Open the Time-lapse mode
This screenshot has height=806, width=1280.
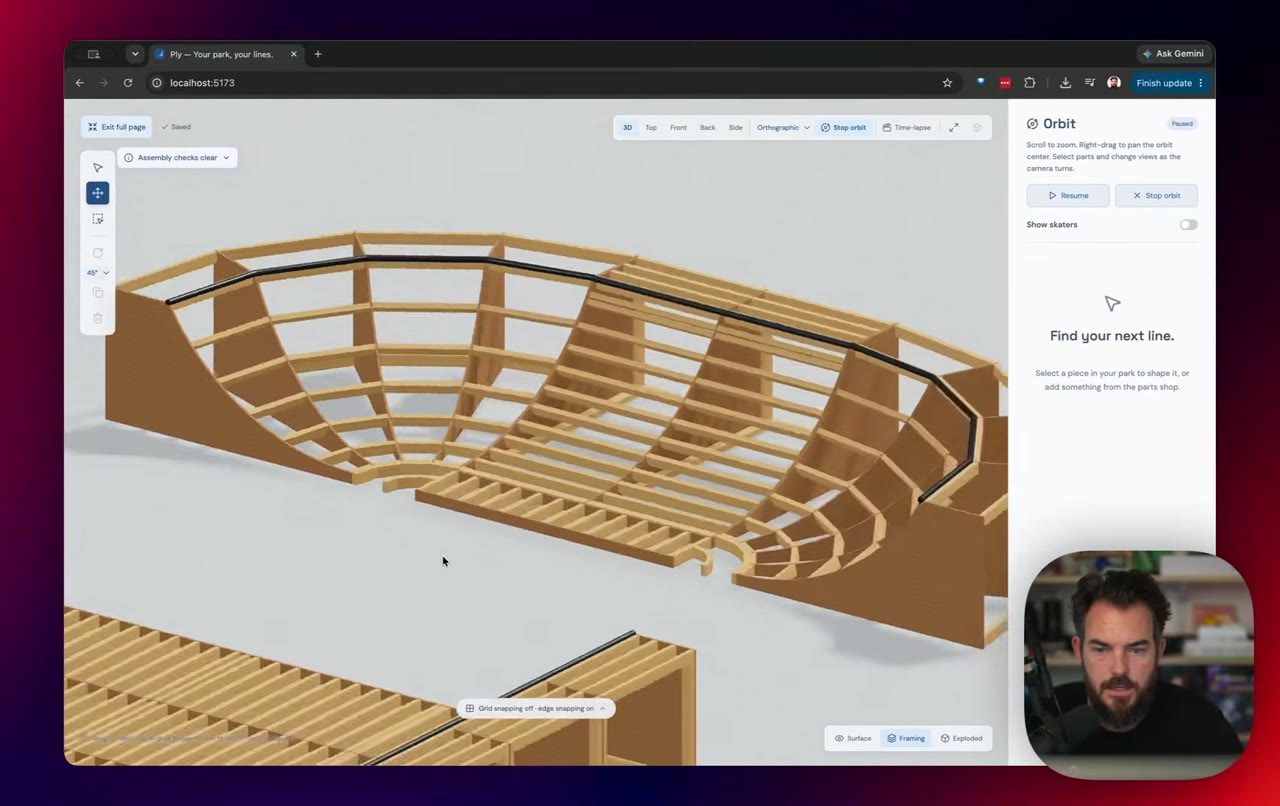906,128
